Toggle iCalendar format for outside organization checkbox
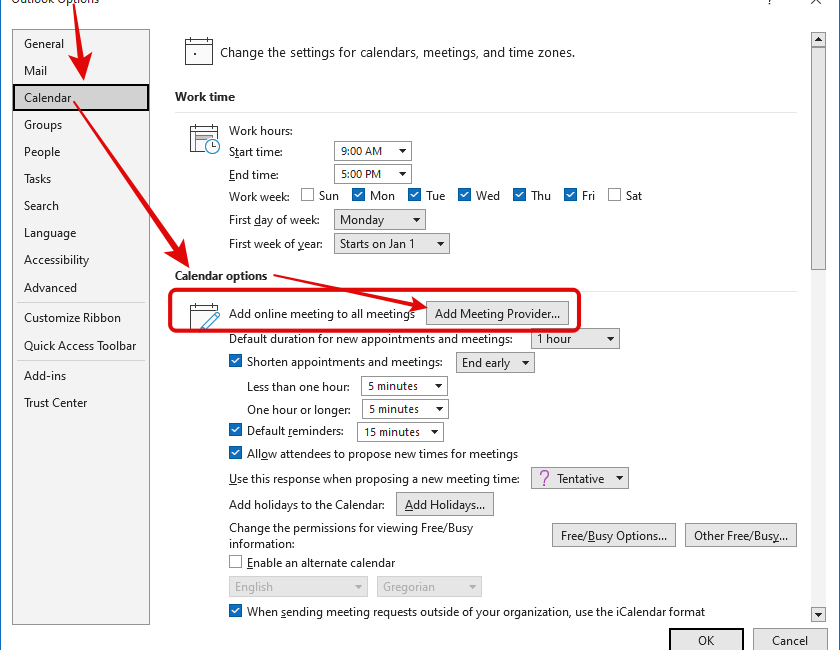Image resolution: width=840 pixels, height=650 pixels. point(235,611)
